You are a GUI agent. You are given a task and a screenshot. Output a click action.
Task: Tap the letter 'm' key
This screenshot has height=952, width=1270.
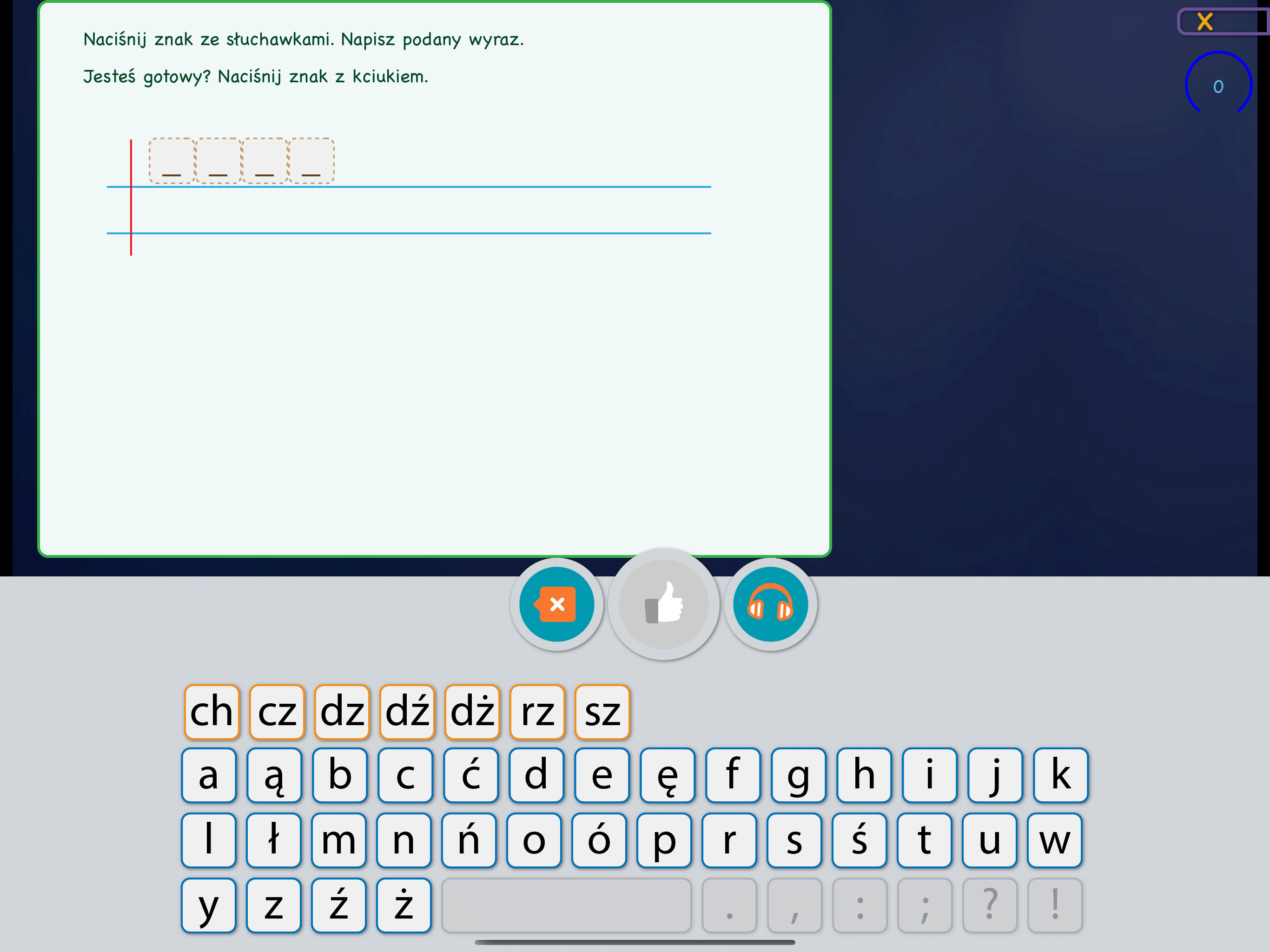pos(339,840)
